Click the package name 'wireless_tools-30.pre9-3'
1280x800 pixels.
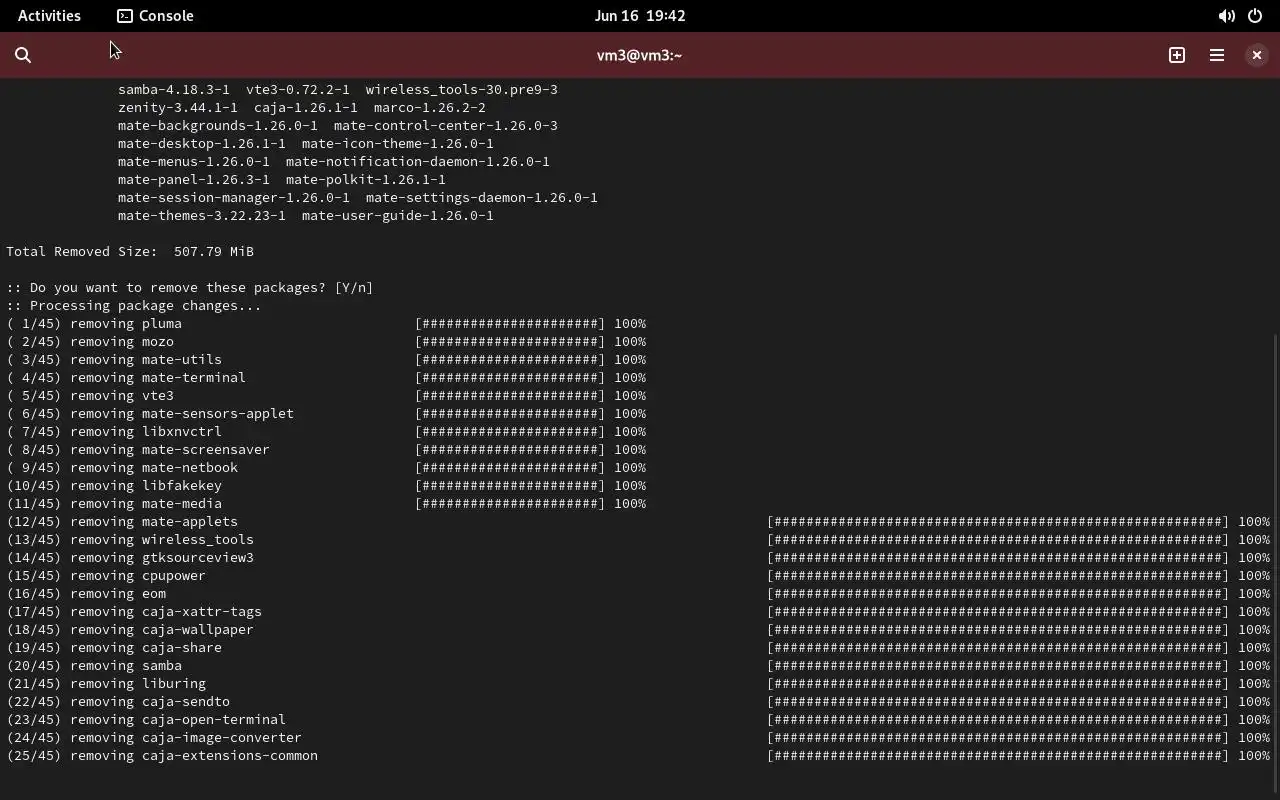click(x=462, y=90)
